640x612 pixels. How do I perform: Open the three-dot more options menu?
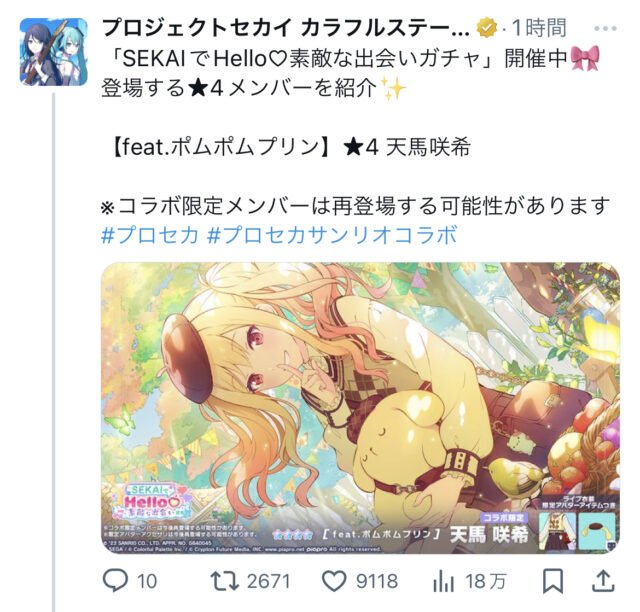(605, 29)
